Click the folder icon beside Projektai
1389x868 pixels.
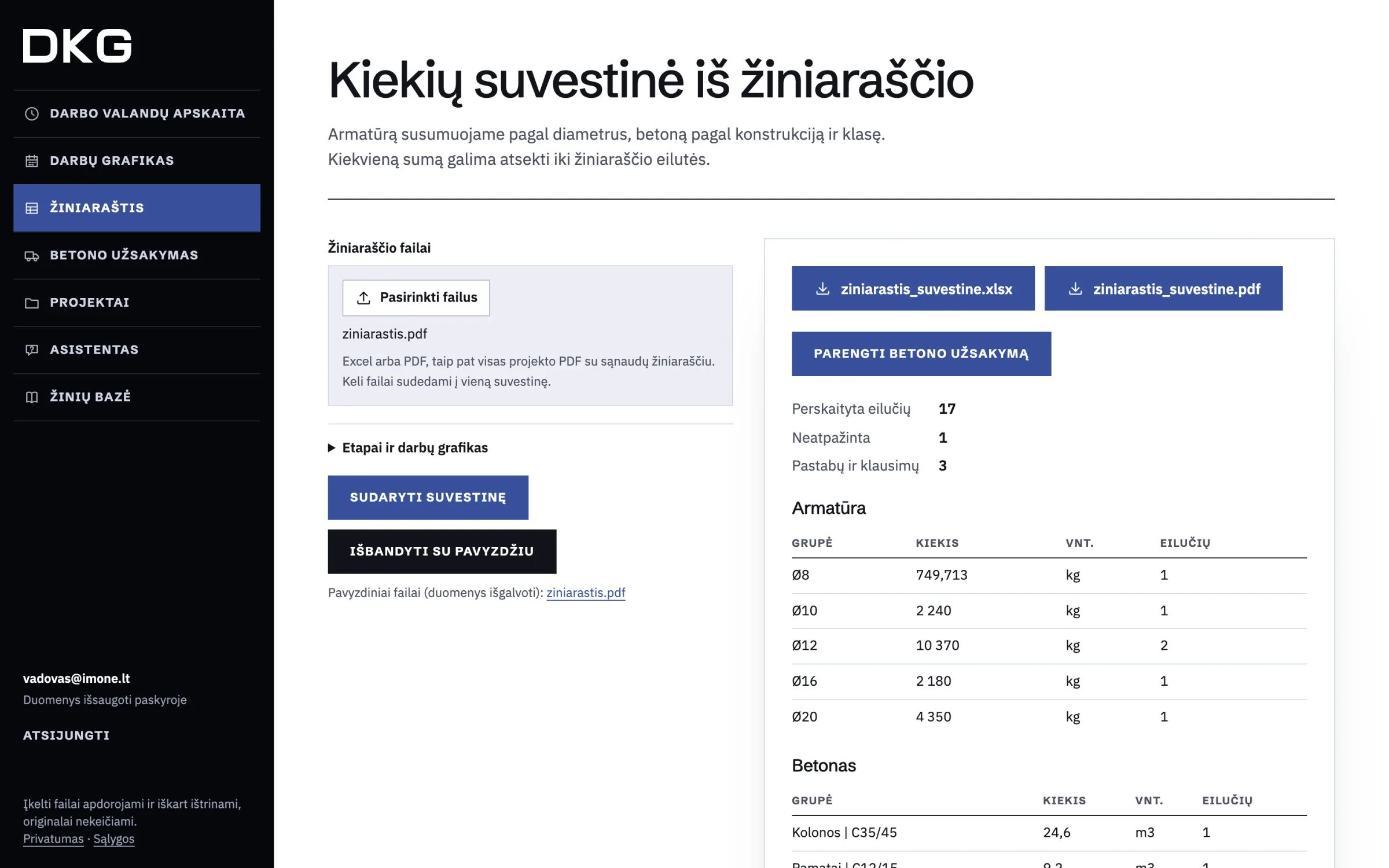32,303
